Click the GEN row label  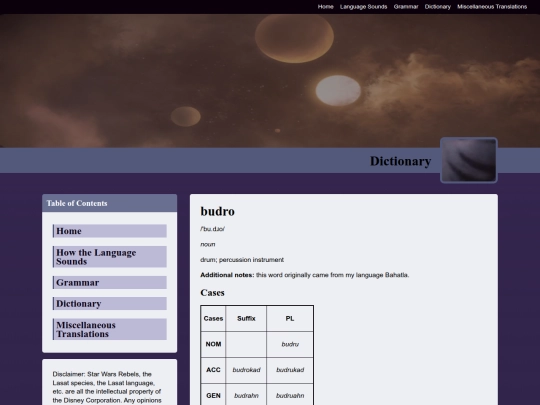pos(213,396)
